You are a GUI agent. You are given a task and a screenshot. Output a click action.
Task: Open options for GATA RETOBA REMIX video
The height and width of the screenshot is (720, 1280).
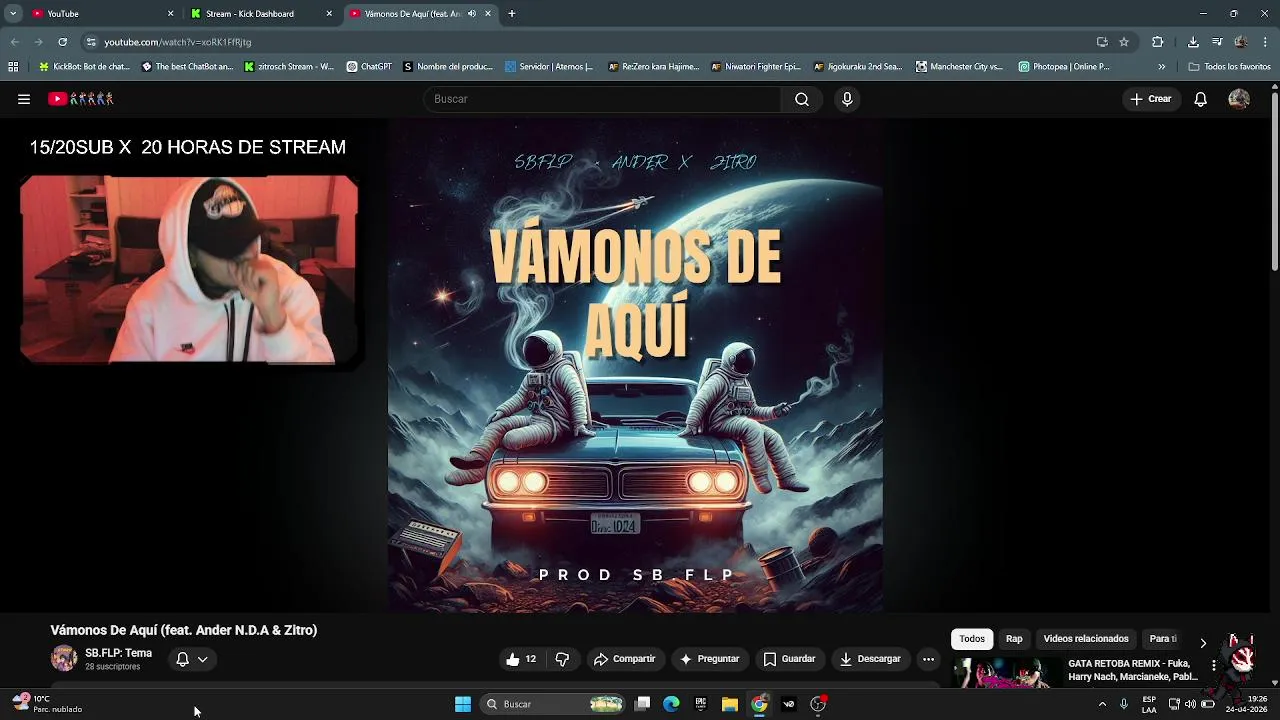(x=1213, y=665)
